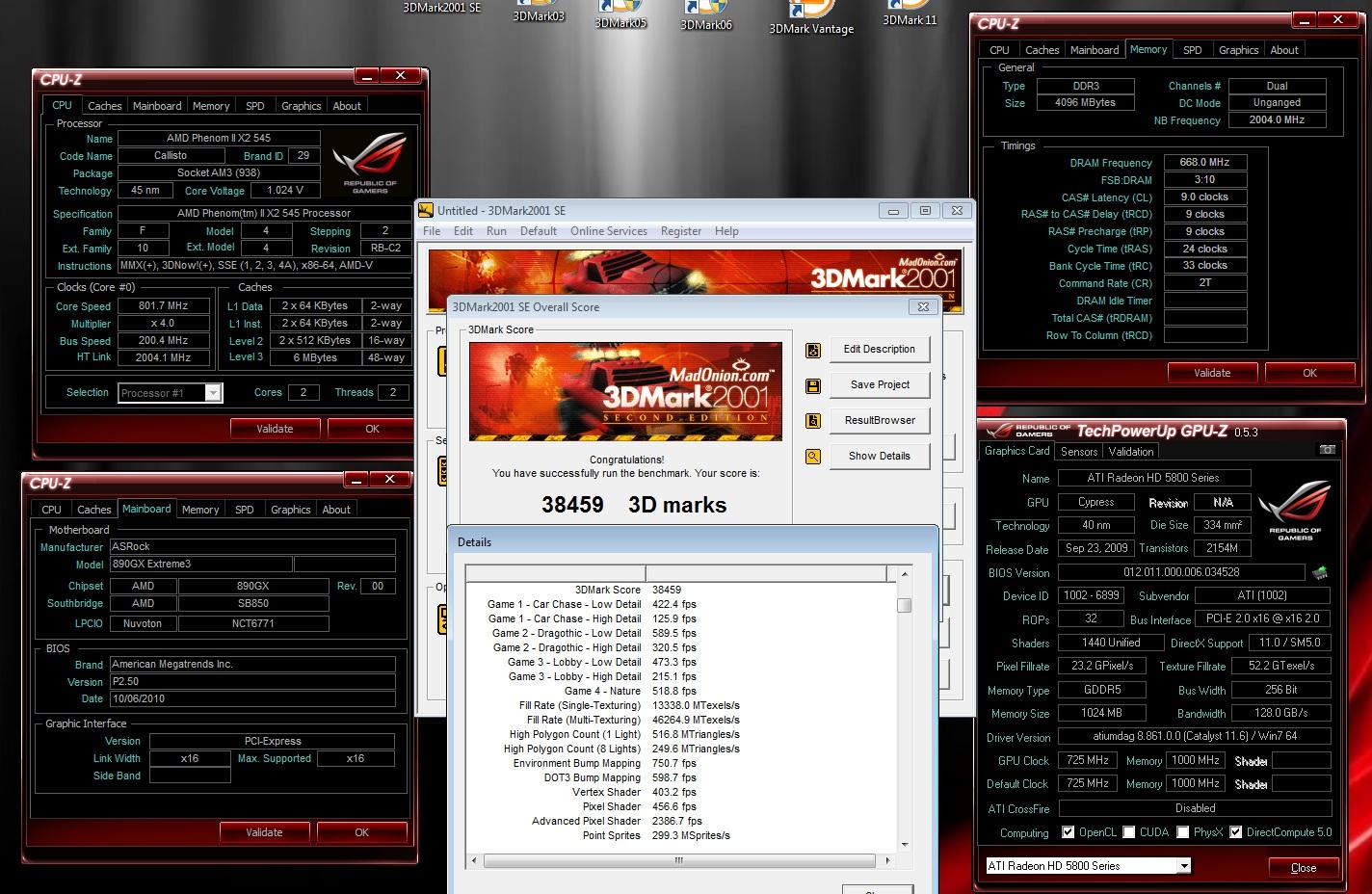Click the Core Speed 801.7 MHz field
This screenshot has height=894, width=1372.
point(163,306)
